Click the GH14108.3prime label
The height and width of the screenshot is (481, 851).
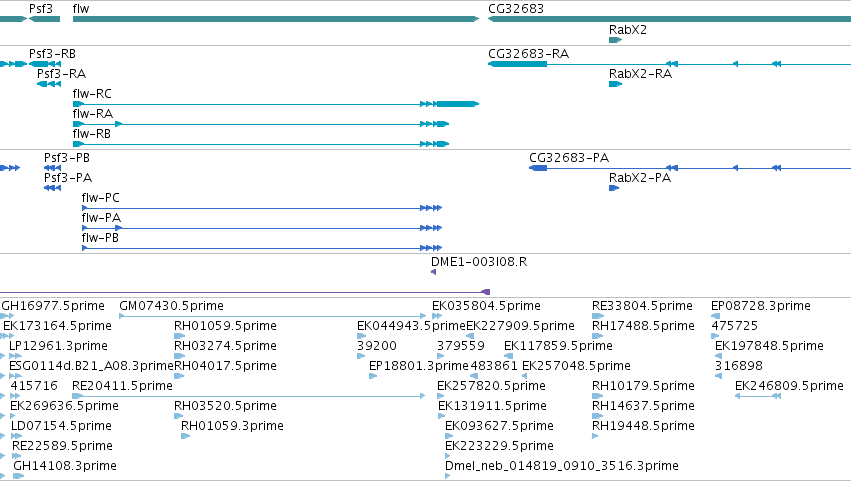(x=65, y=466)
